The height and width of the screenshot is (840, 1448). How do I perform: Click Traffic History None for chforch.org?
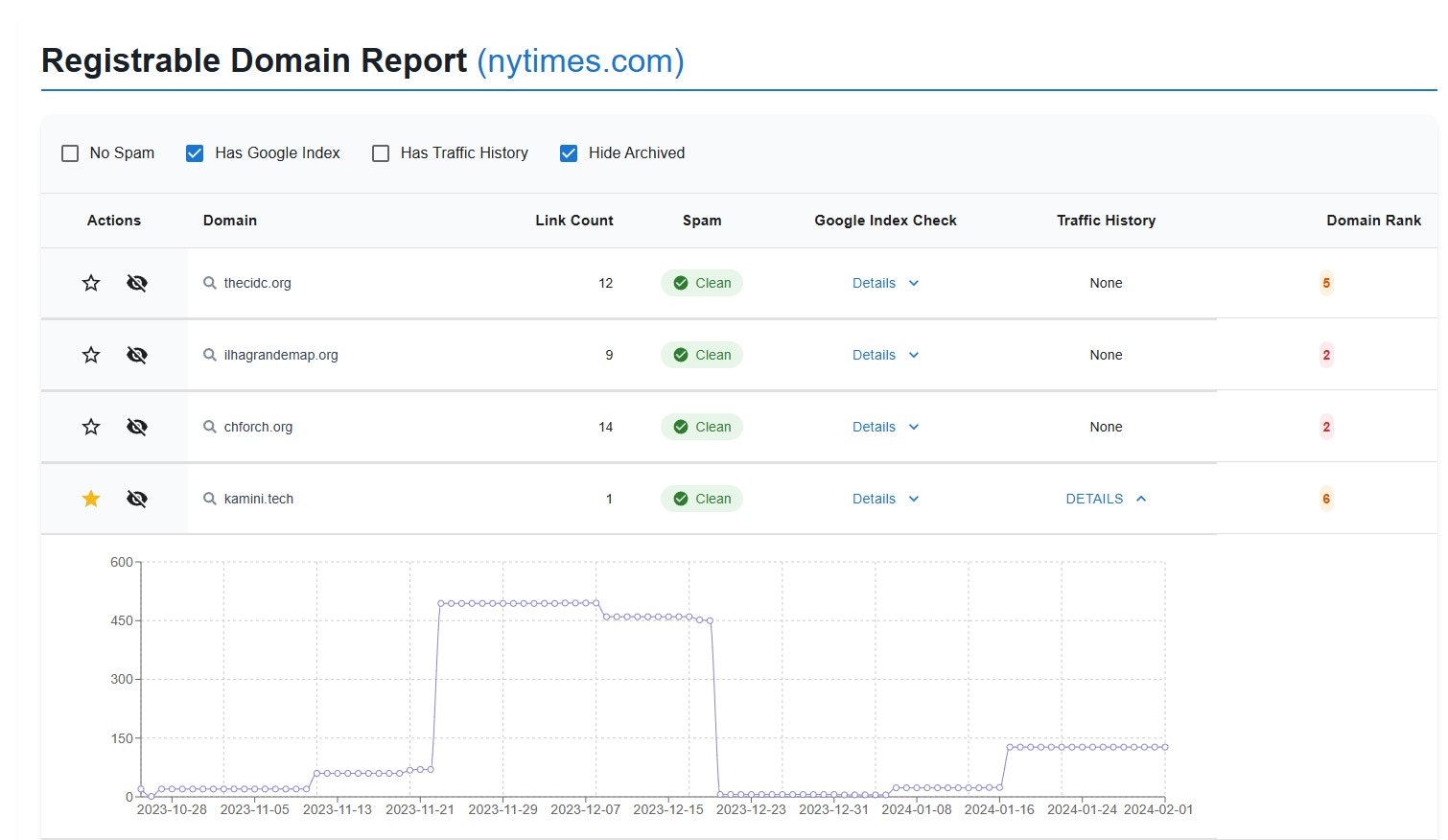tap(1106, 427)
